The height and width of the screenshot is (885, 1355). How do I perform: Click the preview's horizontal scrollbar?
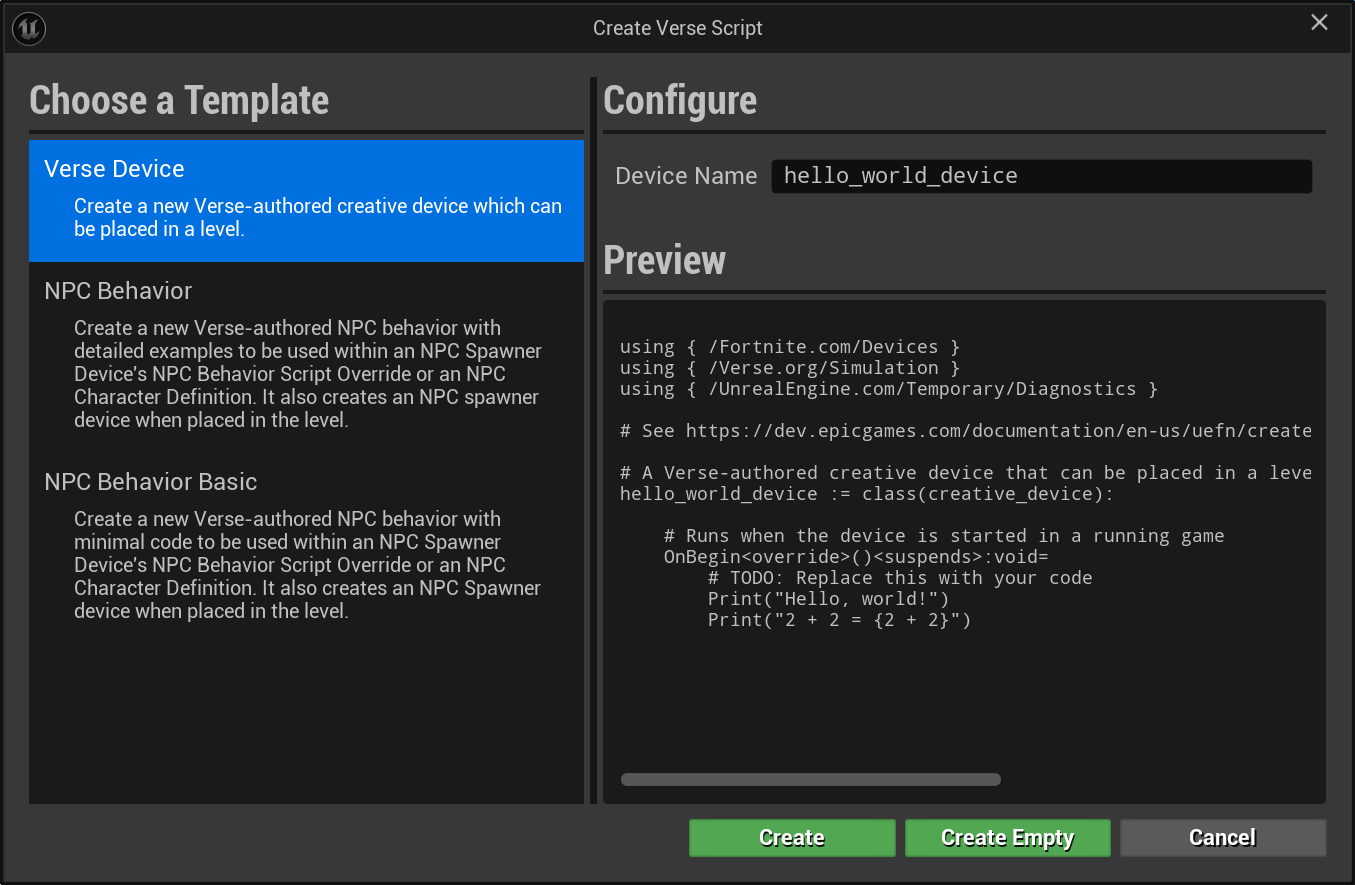[x=810, y=780]
